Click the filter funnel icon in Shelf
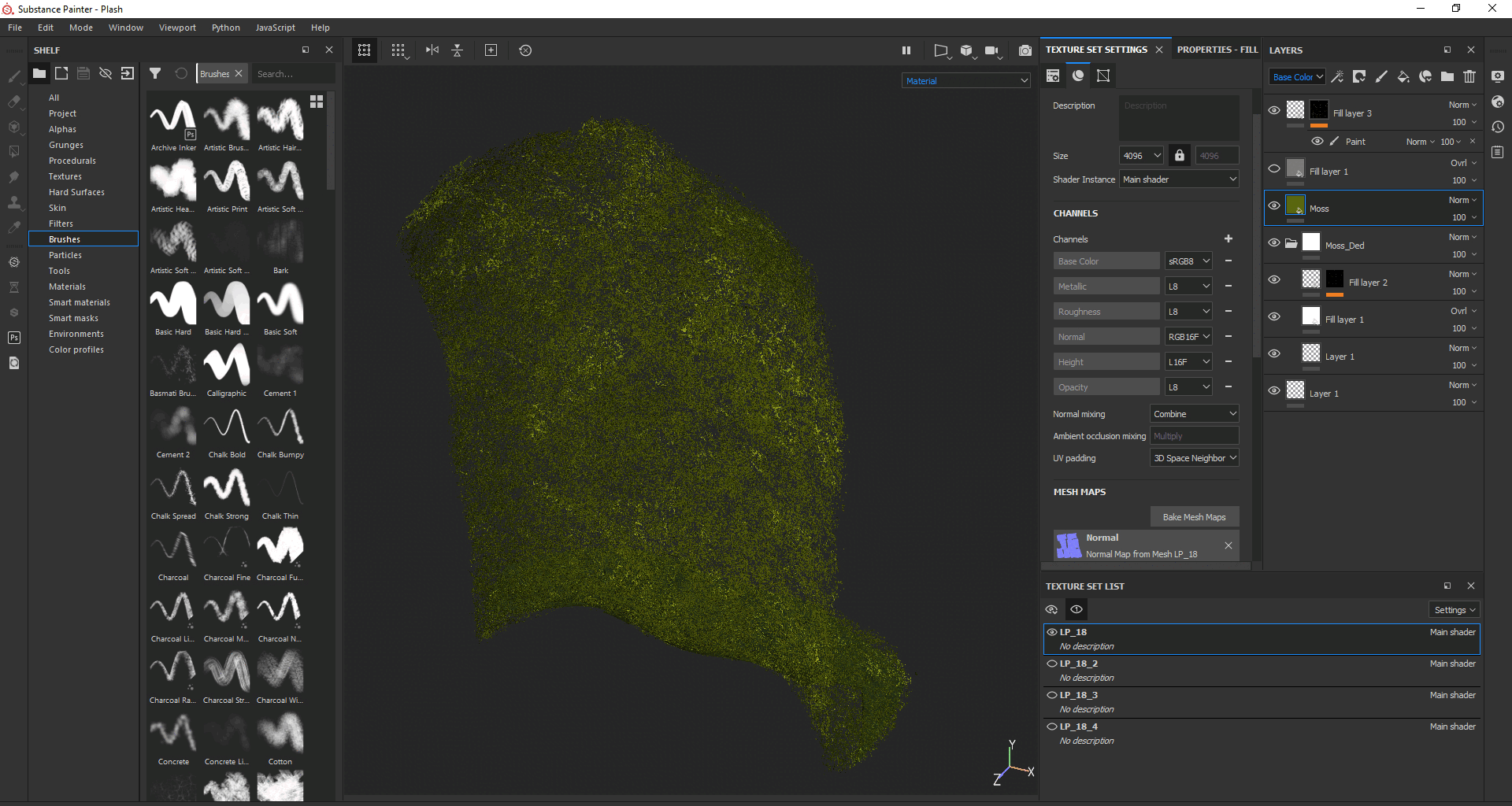This screenshot has width=1512, height=806. tap(155, 73)
